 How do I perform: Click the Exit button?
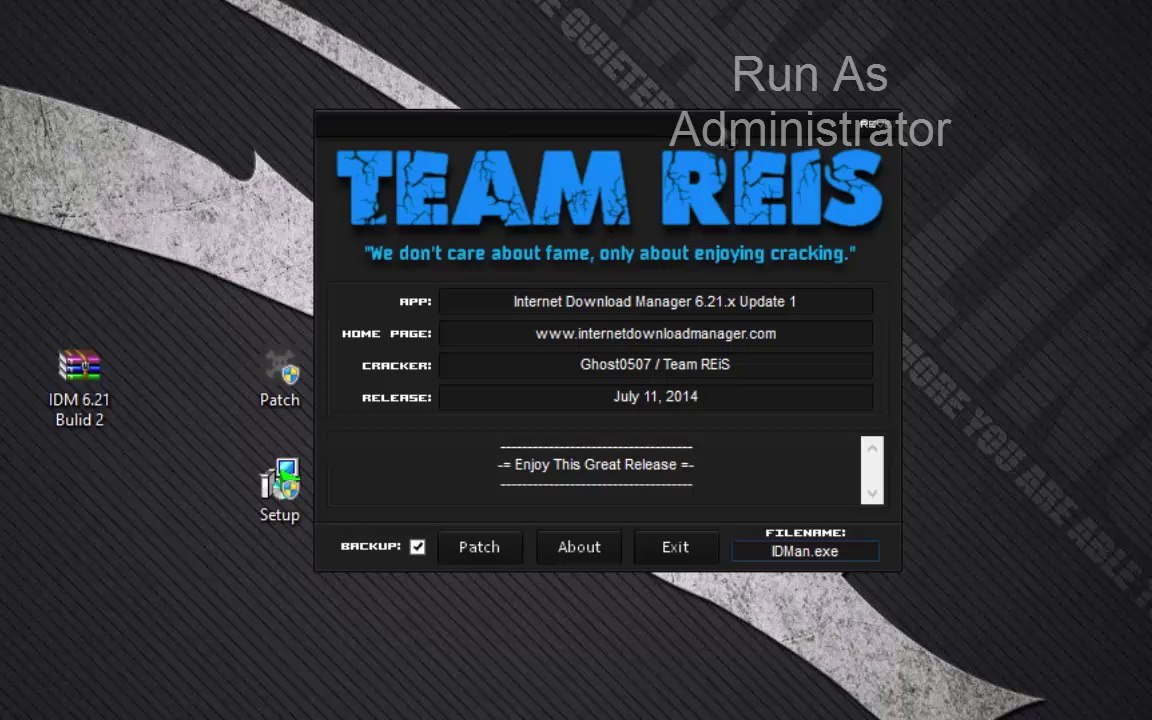coord(676,547)
